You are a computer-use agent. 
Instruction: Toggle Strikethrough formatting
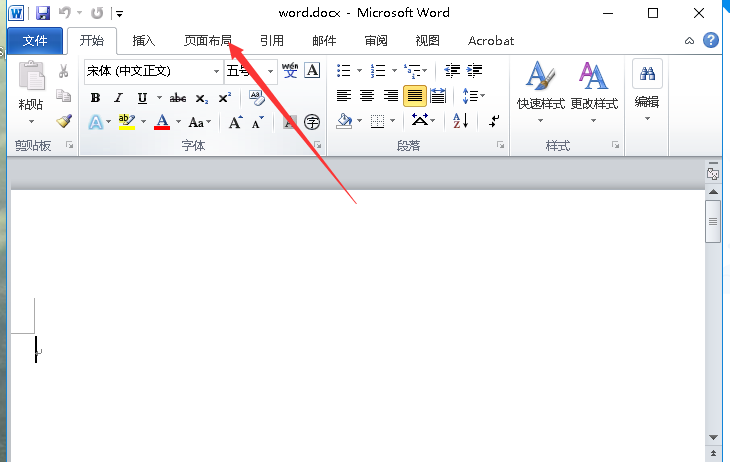178,98
